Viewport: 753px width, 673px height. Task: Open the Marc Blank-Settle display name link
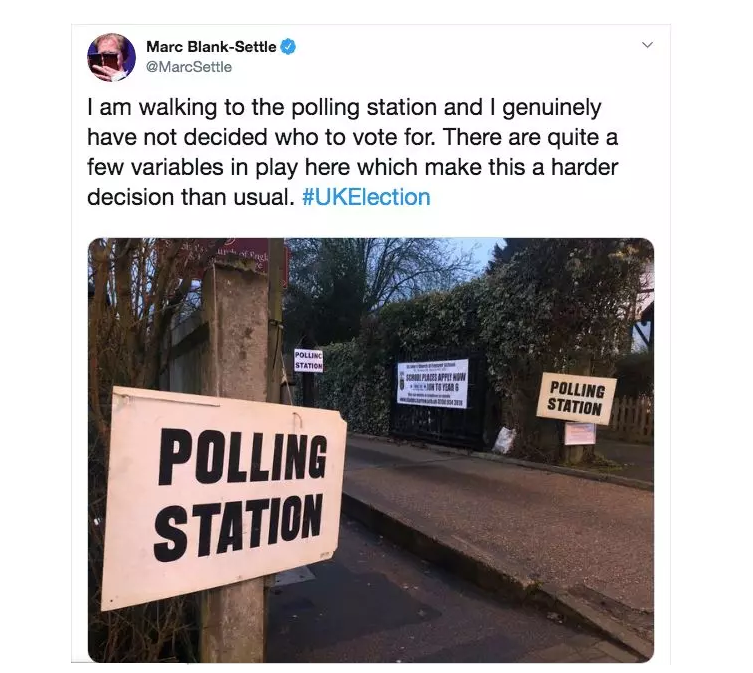click(211, 47)
